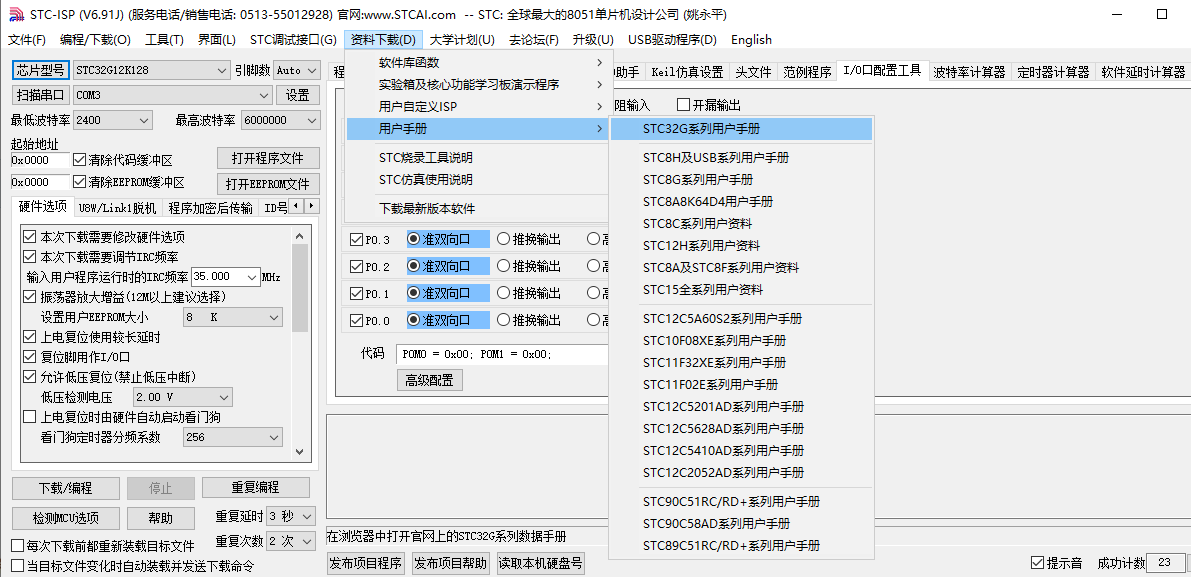Switch to the 波特率计算器 tab
1191x577 pixels.
(969, 72)
